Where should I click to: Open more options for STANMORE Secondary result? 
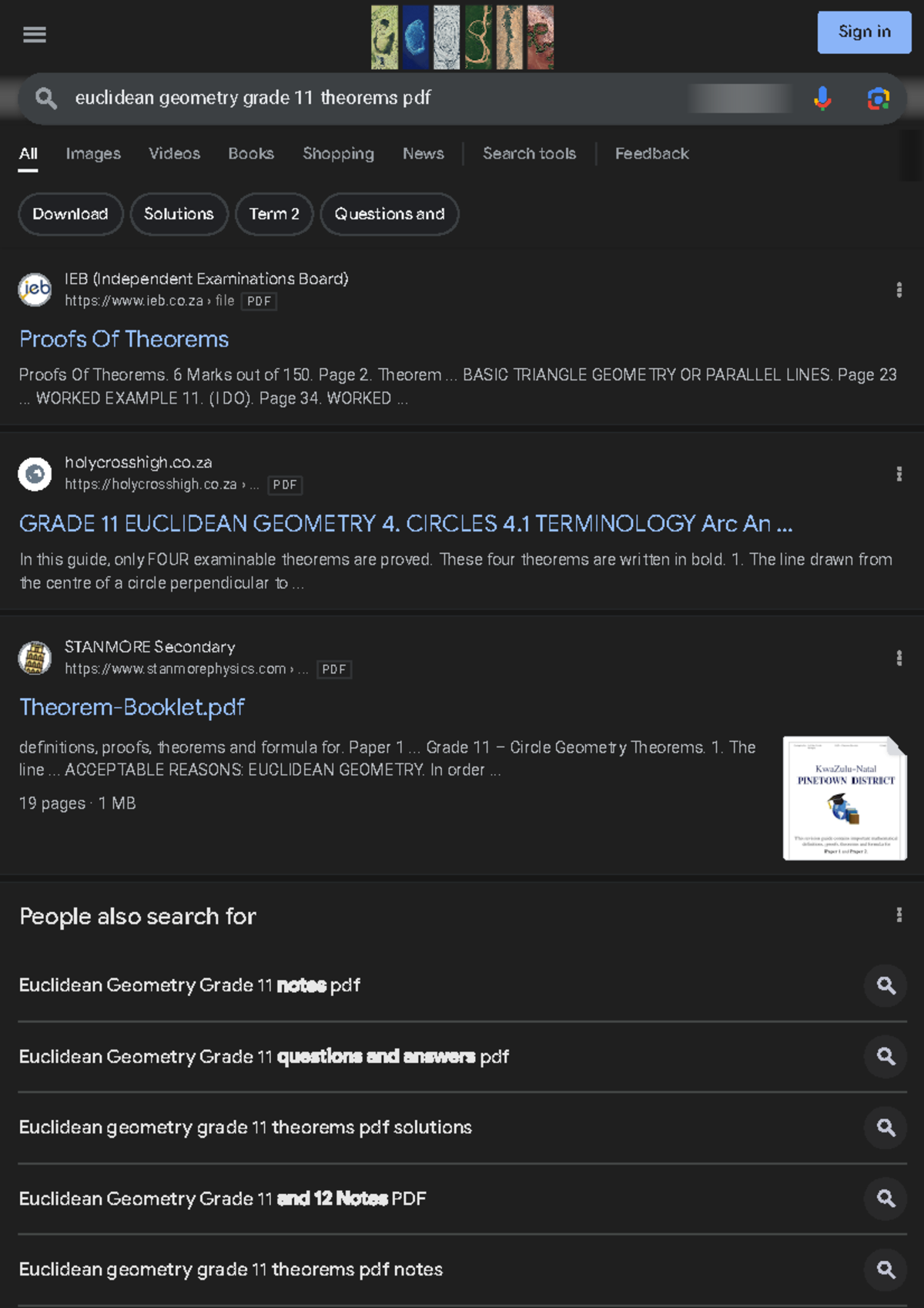pyautogui.click(x=899, y=659)
